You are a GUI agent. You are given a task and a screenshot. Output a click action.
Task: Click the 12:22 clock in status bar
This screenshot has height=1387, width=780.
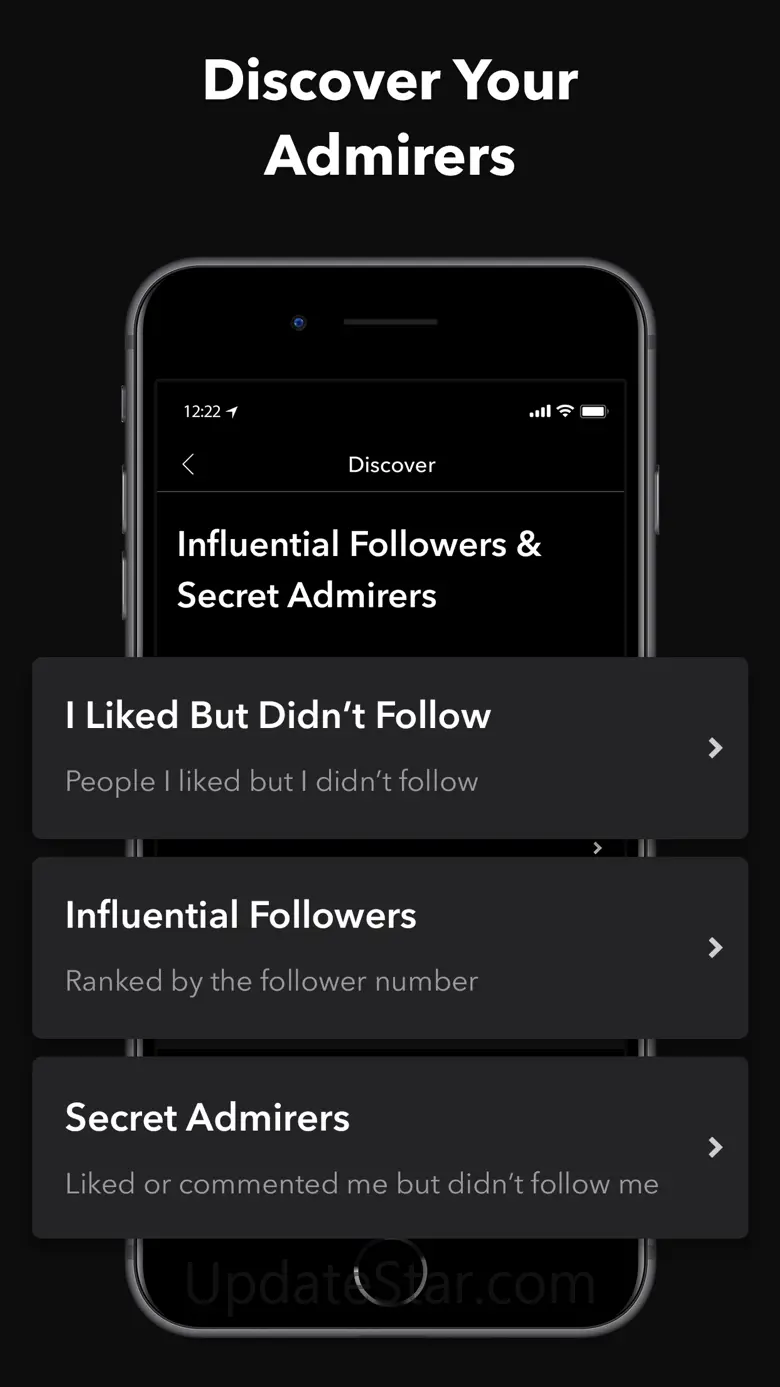pos(202,411)
